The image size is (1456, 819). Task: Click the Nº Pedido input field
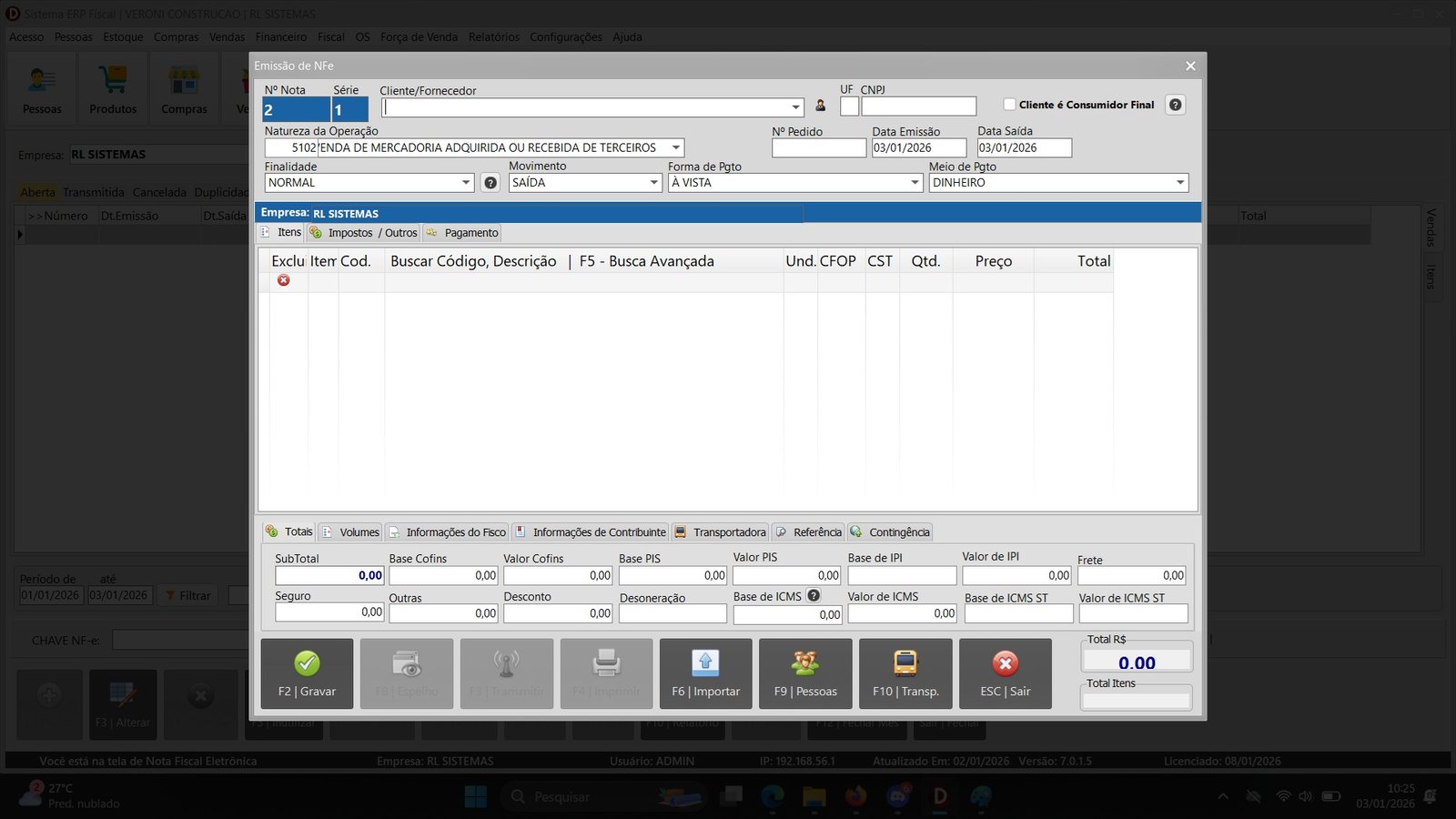[x=818, y=148]
